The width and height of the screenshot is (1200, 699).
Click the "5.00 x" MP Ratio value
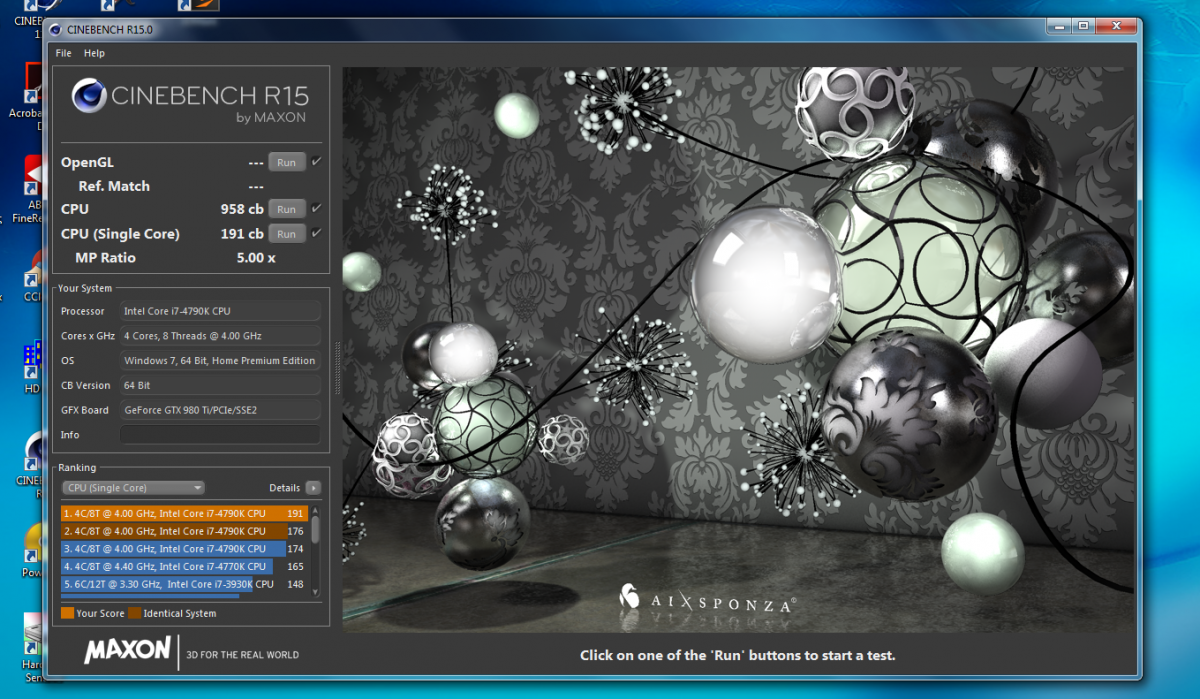coord(257,258)
